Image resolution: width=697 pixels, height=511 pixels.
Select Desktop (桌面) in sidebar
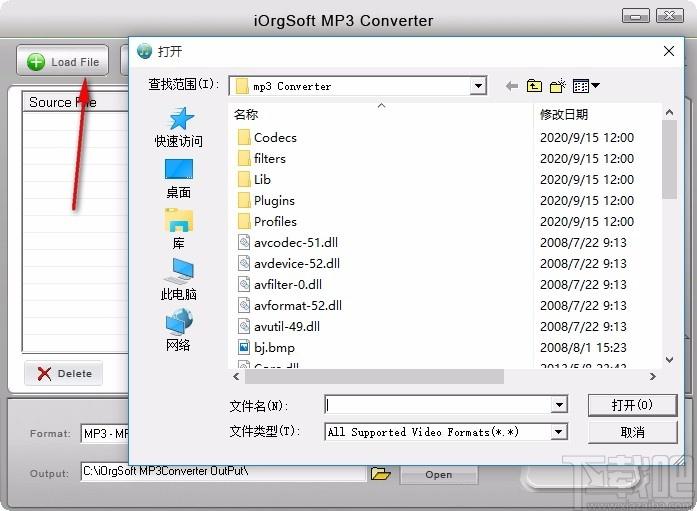pos(179,179)
